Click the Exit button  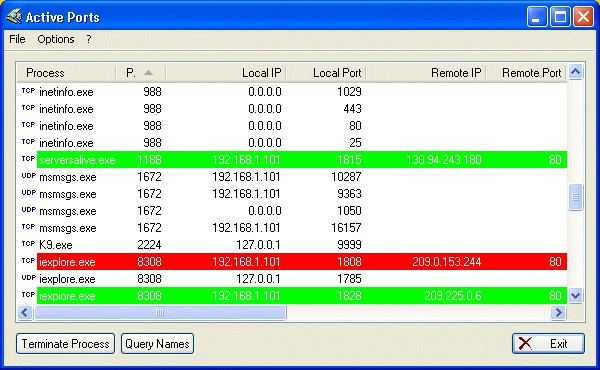pyautogui.click(x=548, y=344)
